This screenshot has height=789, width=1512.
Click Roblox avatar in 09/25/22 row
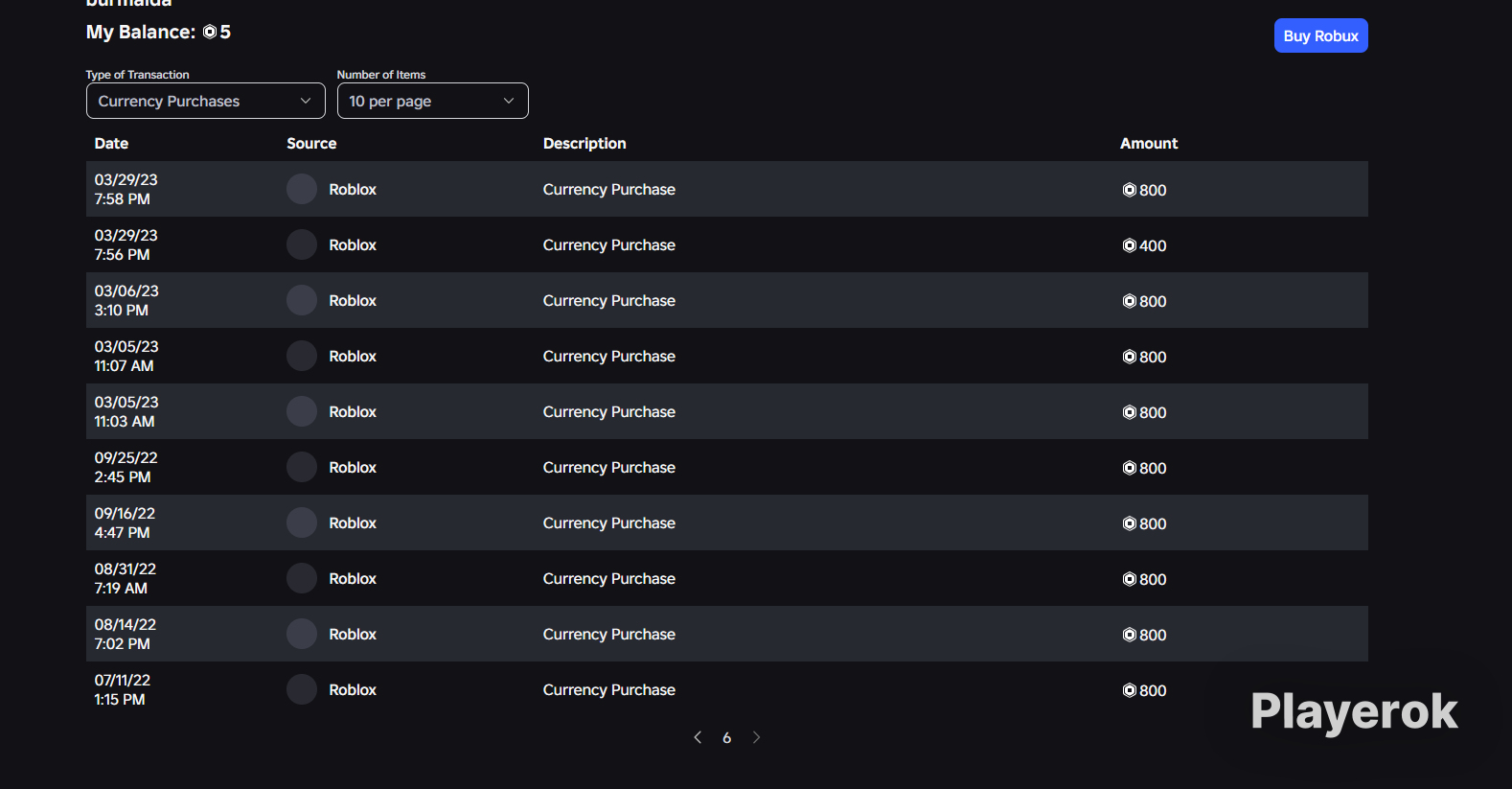[x=302, y=467]
